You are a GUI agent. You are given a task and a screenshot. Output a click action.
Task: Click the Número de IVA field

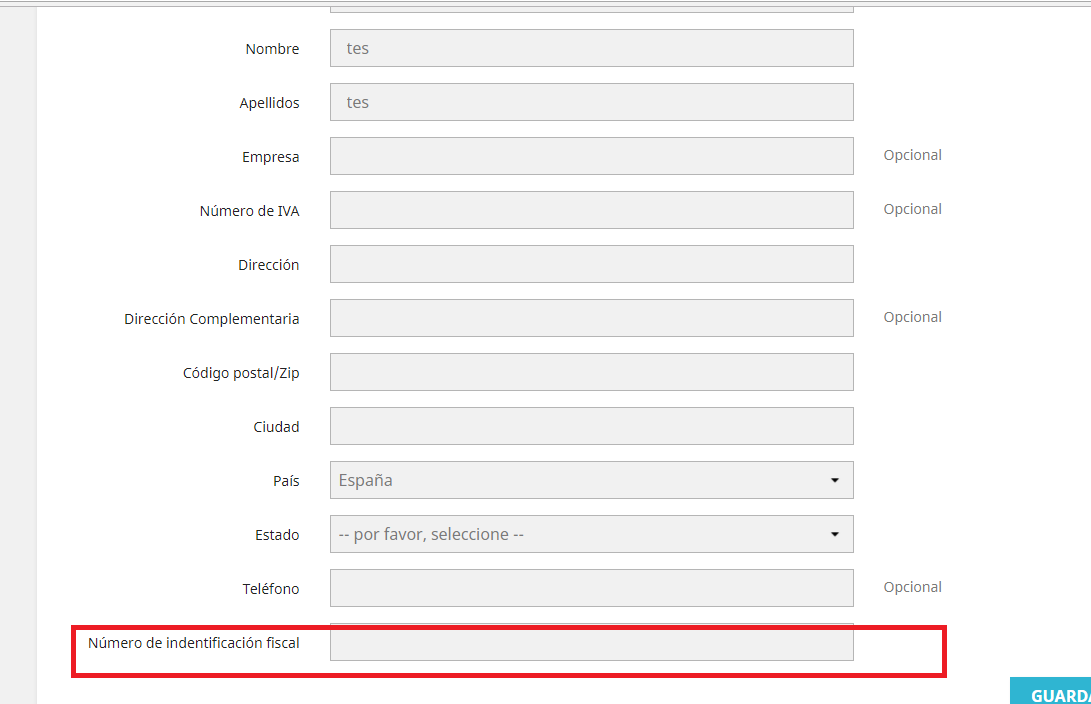coord(591,210)
